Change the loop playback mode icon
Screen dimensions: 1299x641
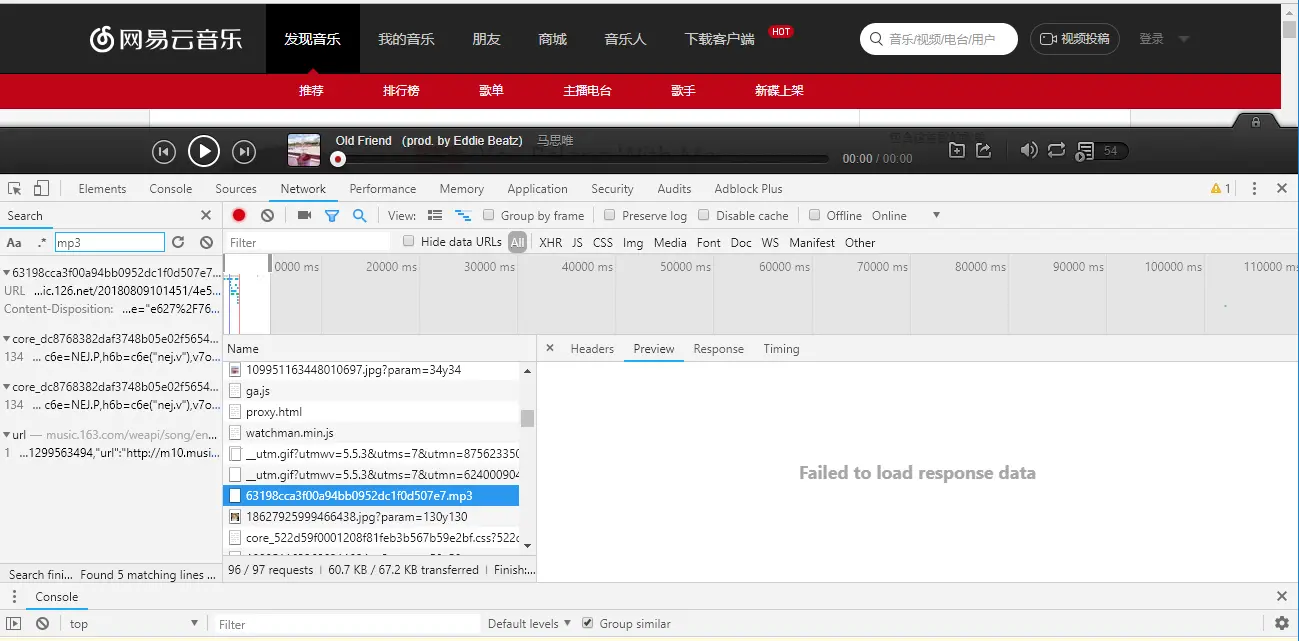coord(1056,150)
